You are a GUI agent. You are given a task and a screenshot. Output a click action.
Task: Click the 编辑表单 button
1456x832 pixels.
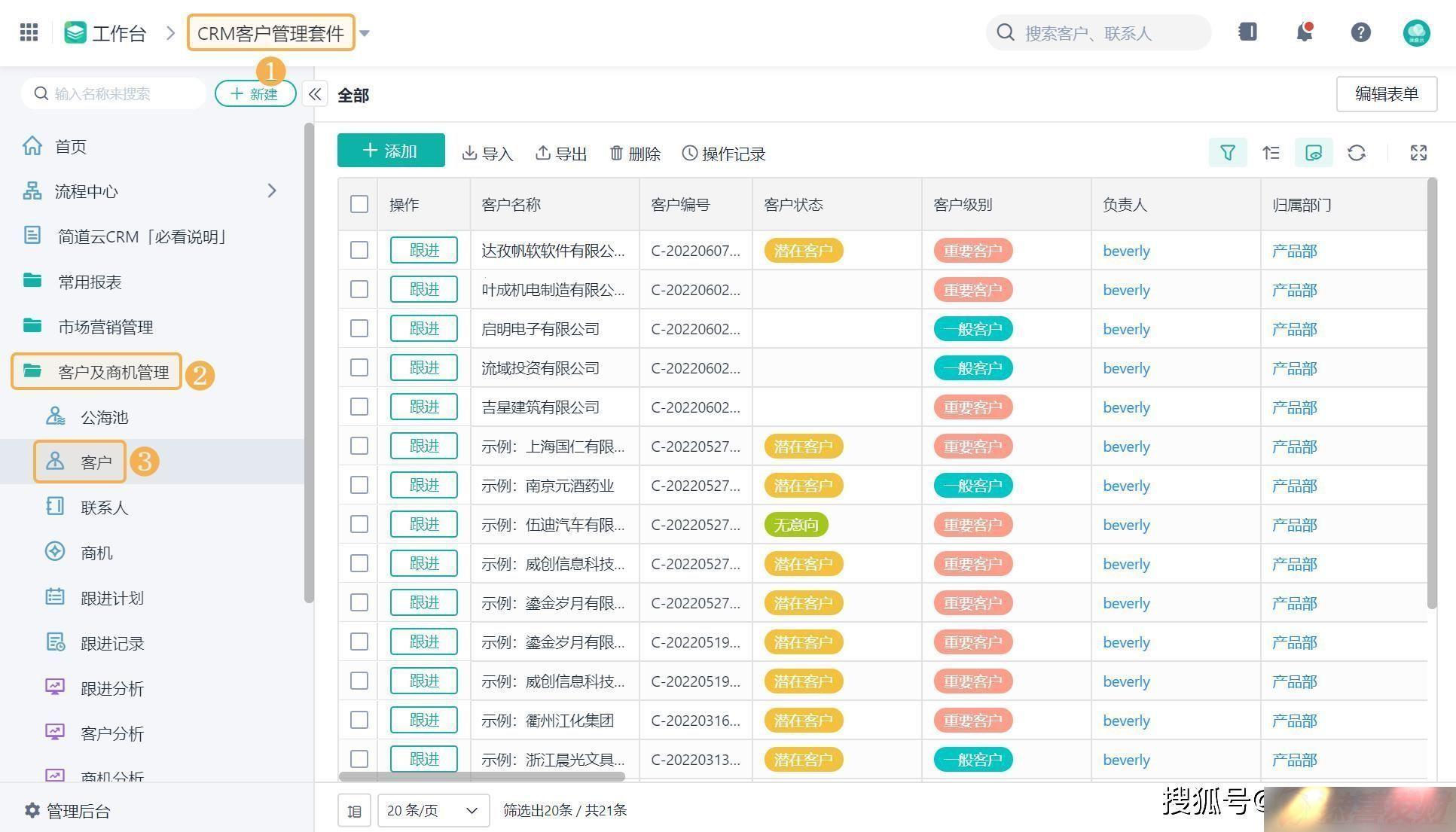coord(1387,94)
